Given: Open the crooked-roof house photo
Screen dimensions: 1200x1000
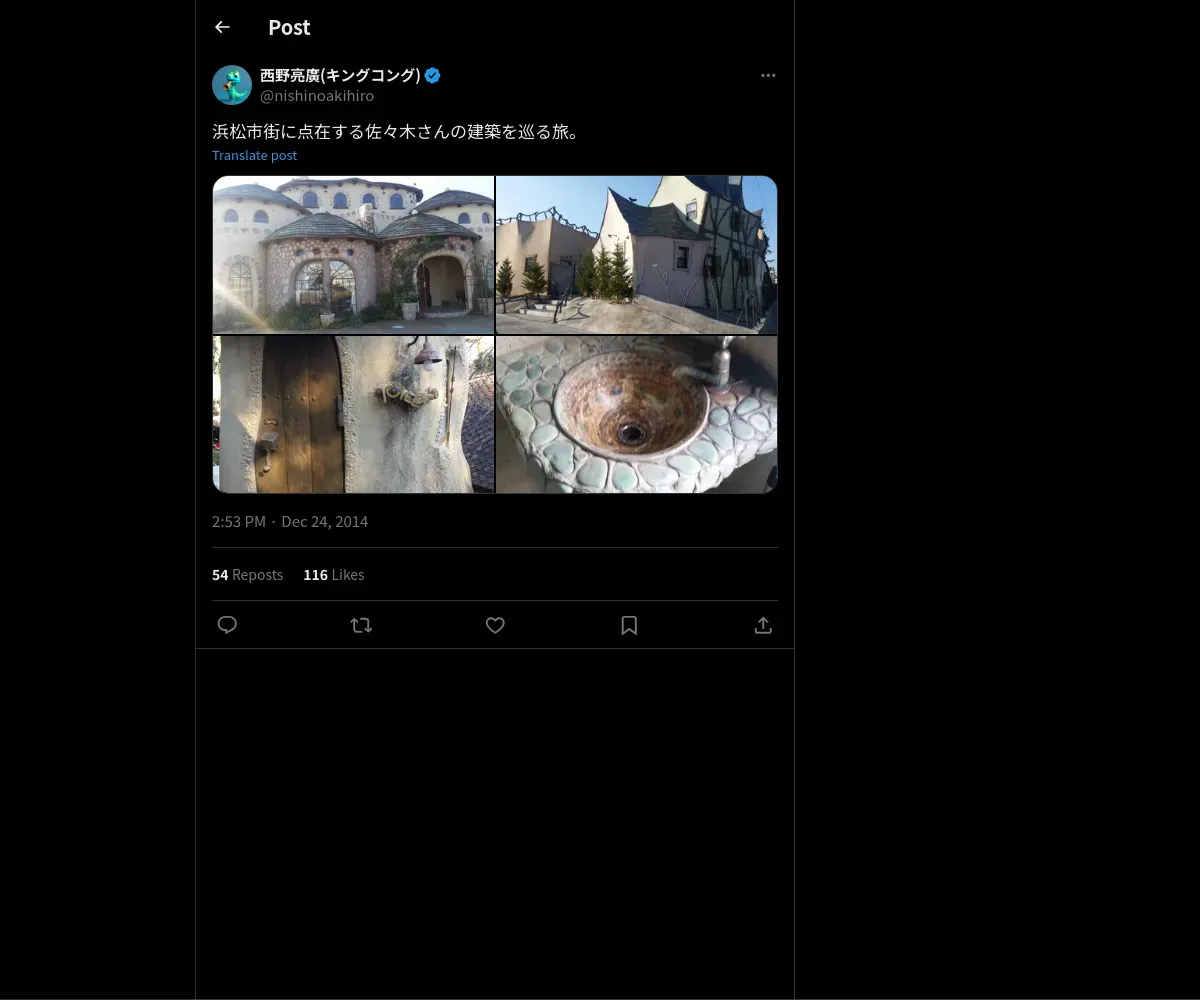Looking at the screenshot, I should tap(637, 255).
